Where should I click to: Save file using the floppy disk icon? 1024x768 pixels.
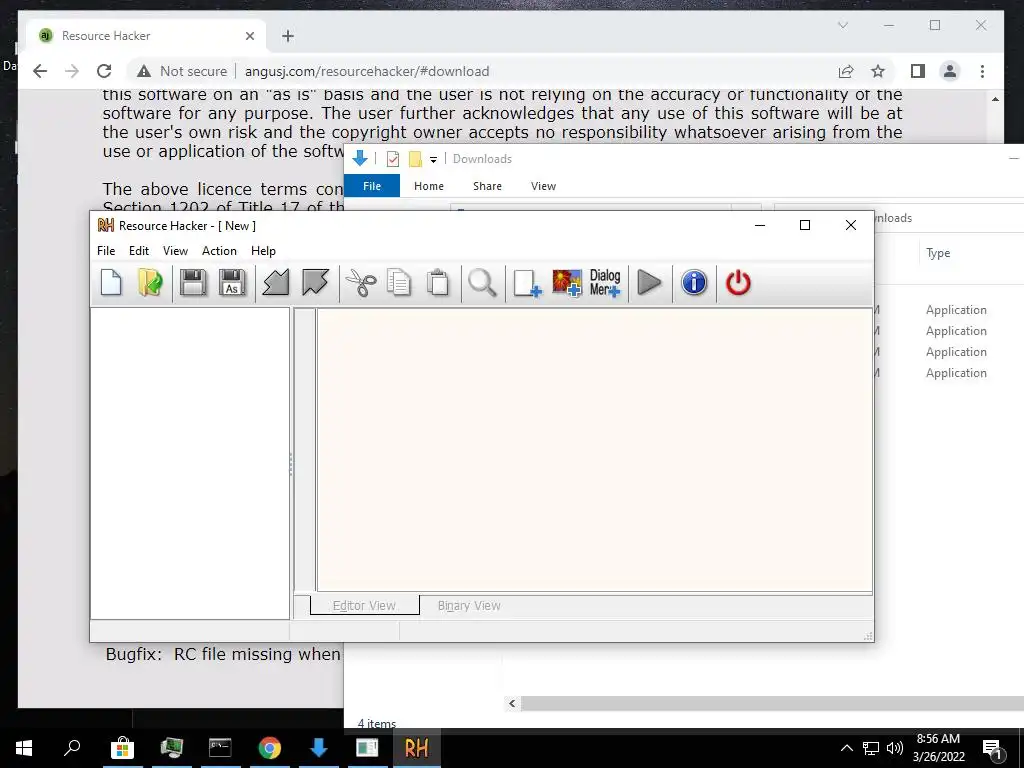pos(193,283)
